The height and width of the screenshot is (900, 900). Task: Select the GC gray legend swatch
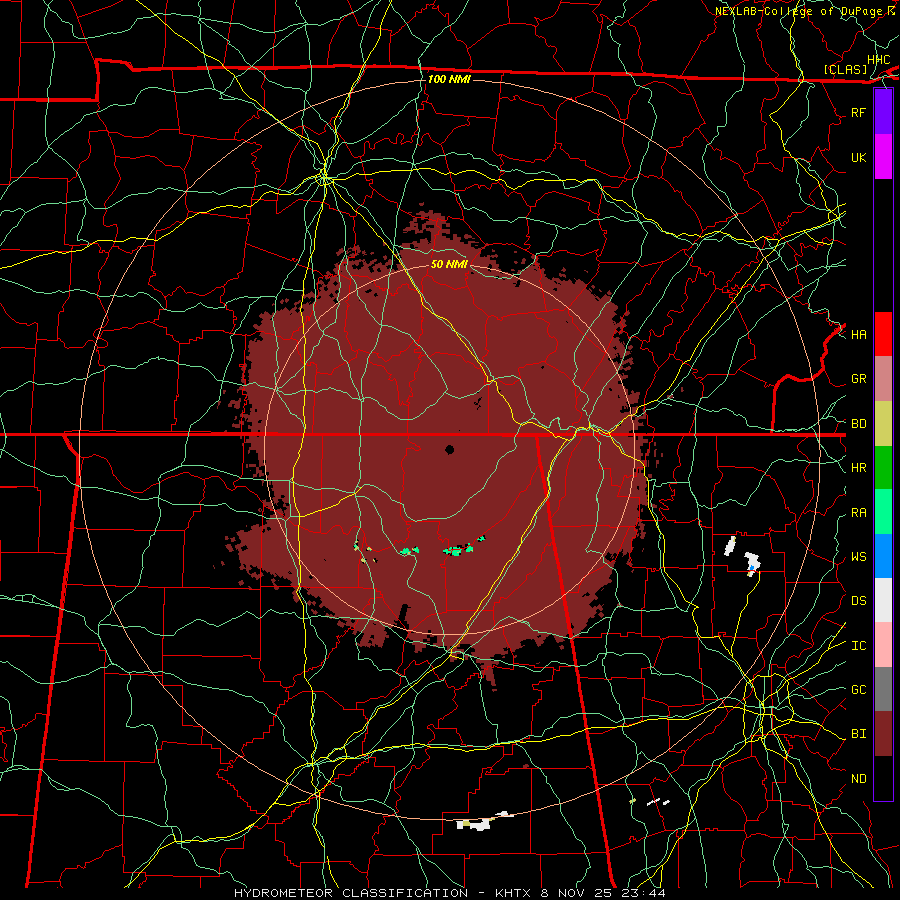[883, 689]
